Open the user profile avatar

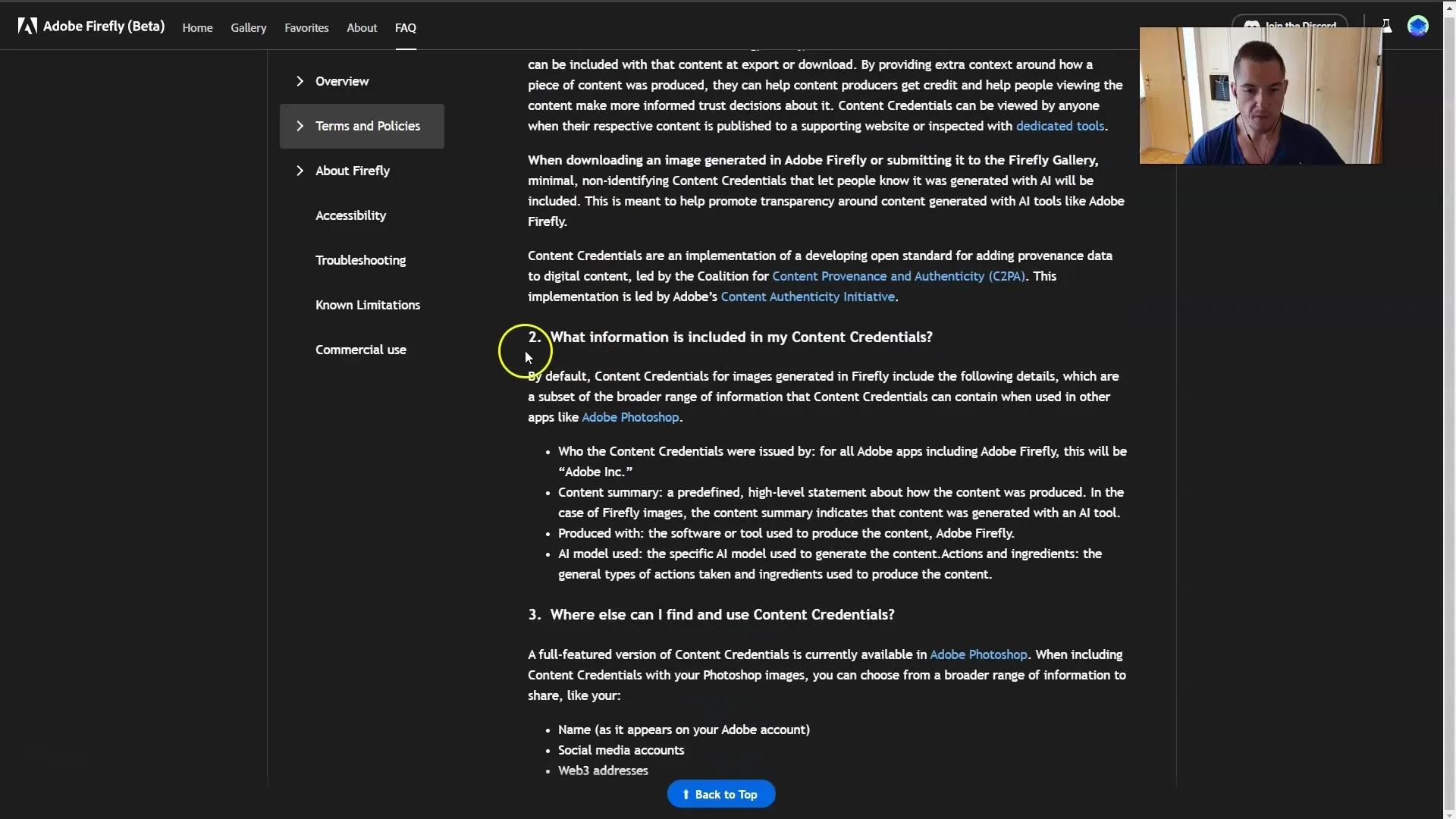click(1417, 27)
